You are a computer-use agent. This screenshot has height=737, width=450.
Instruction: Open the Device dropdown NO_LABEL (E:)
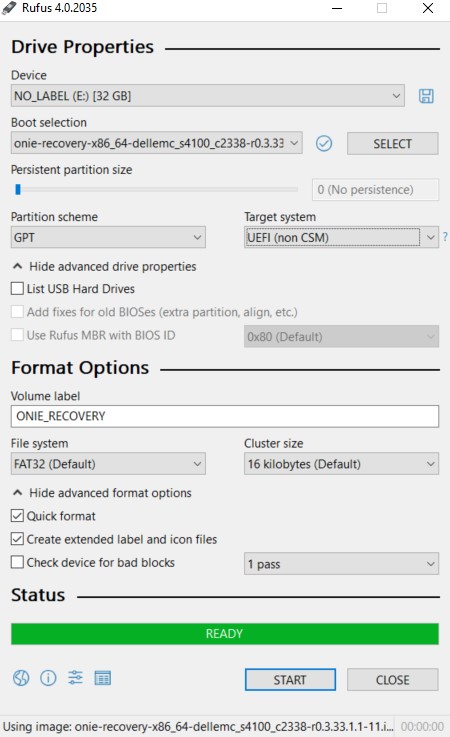[x=207, y=96]
